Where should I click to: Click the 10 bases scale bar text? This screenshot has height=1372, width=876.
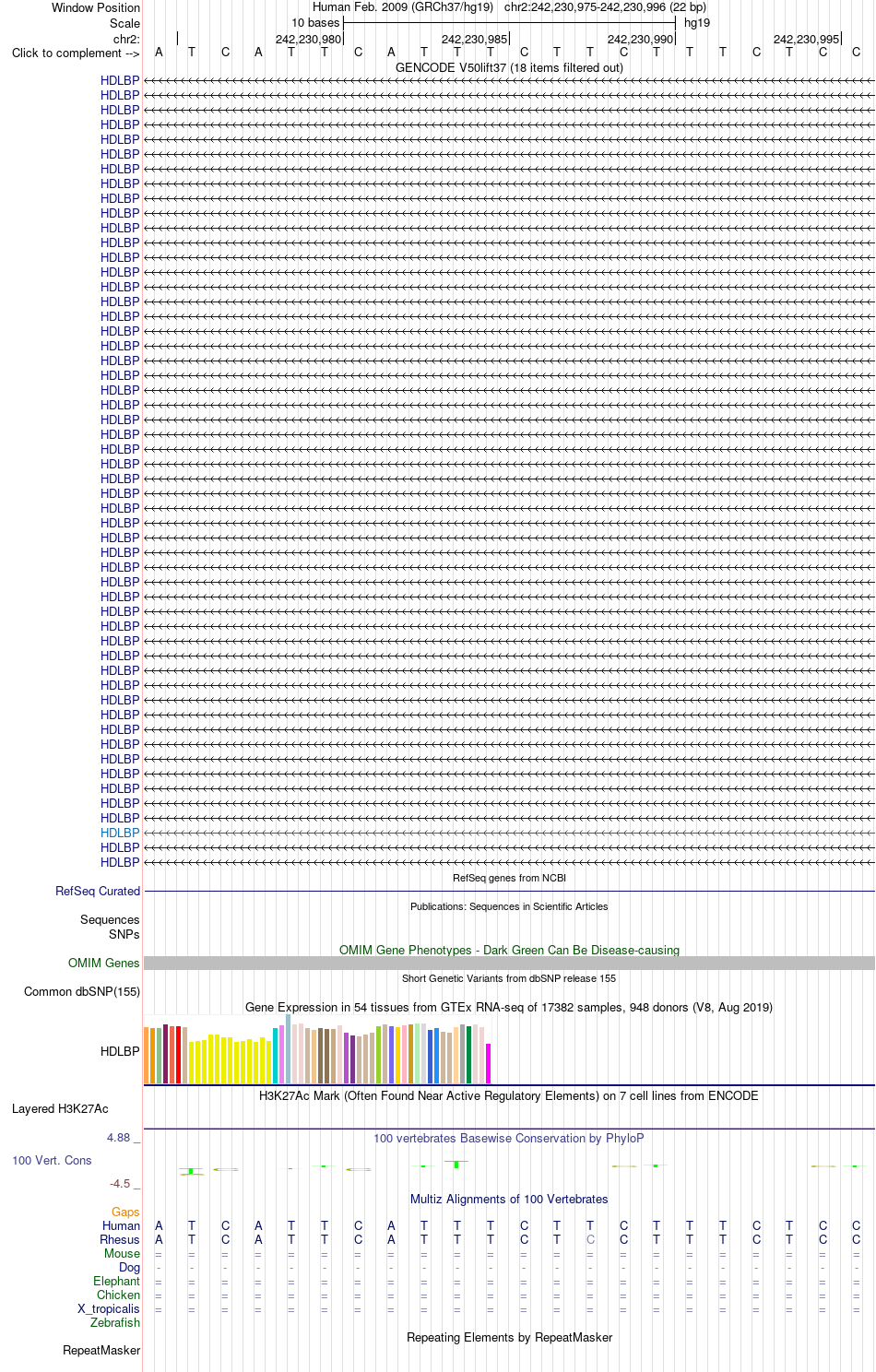315,23
